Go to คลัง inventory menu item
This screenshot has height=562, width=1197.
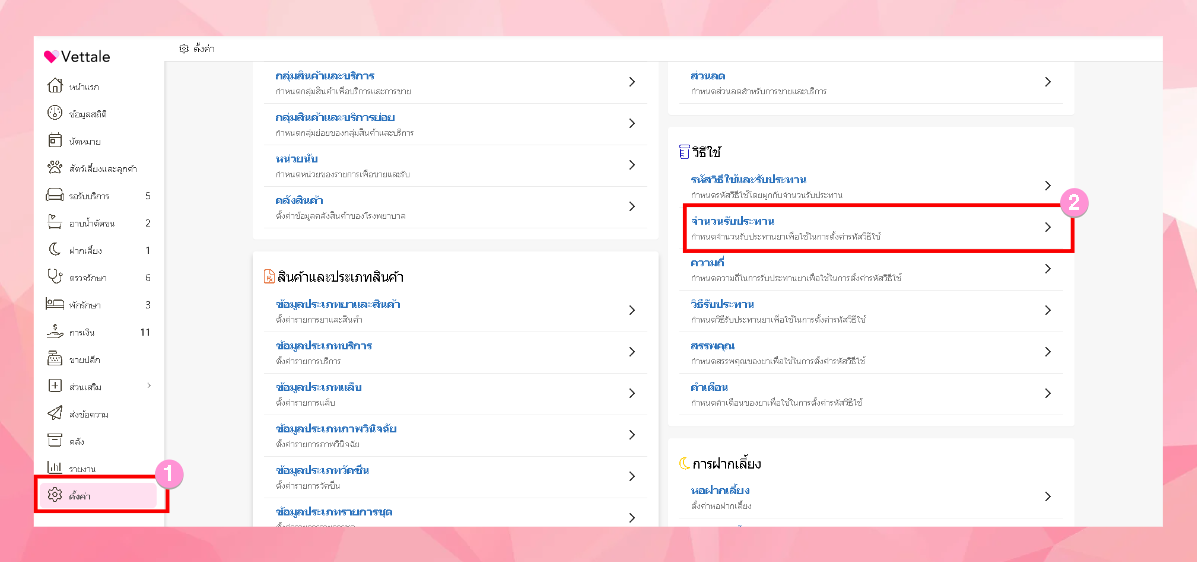tap(77, 440)
